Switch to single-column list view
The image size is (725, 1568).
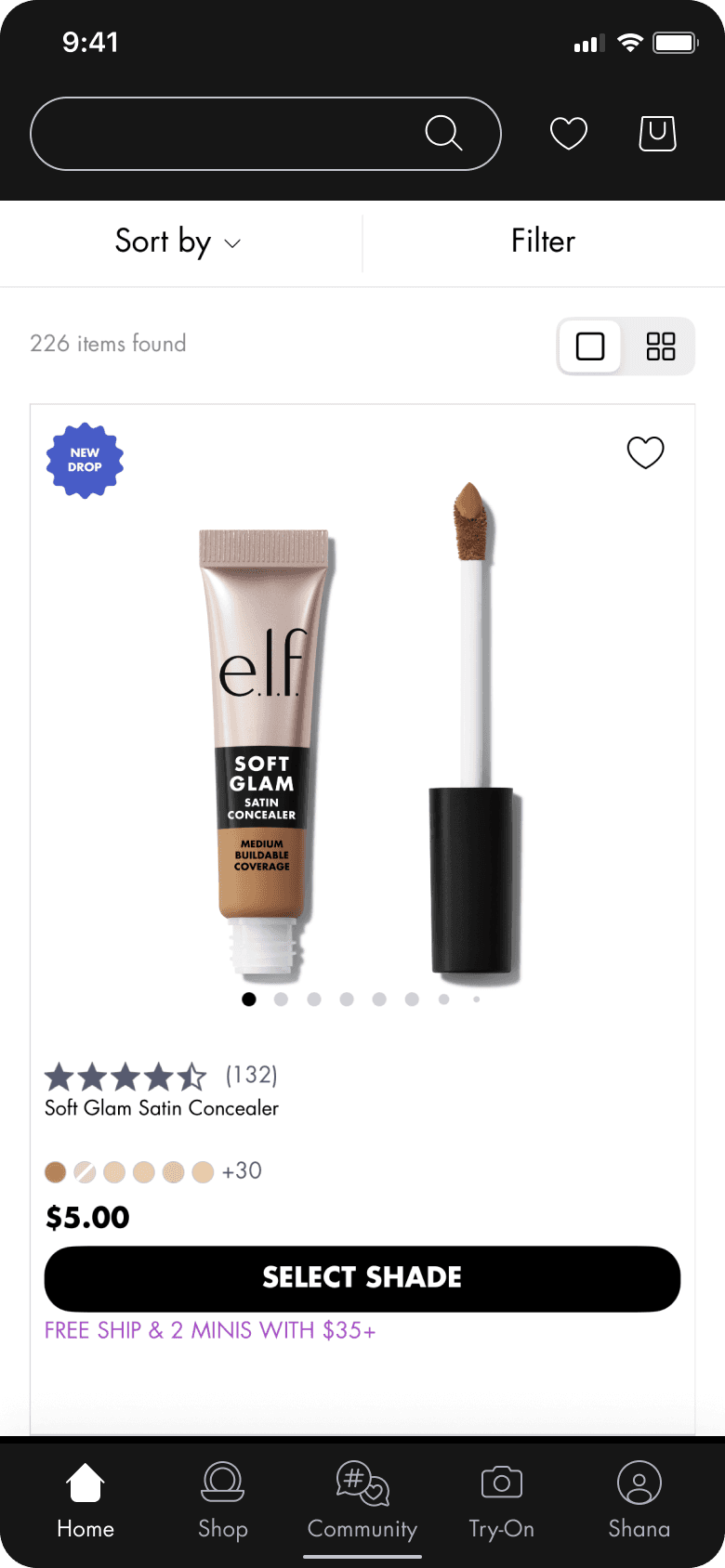coord(590,346)
